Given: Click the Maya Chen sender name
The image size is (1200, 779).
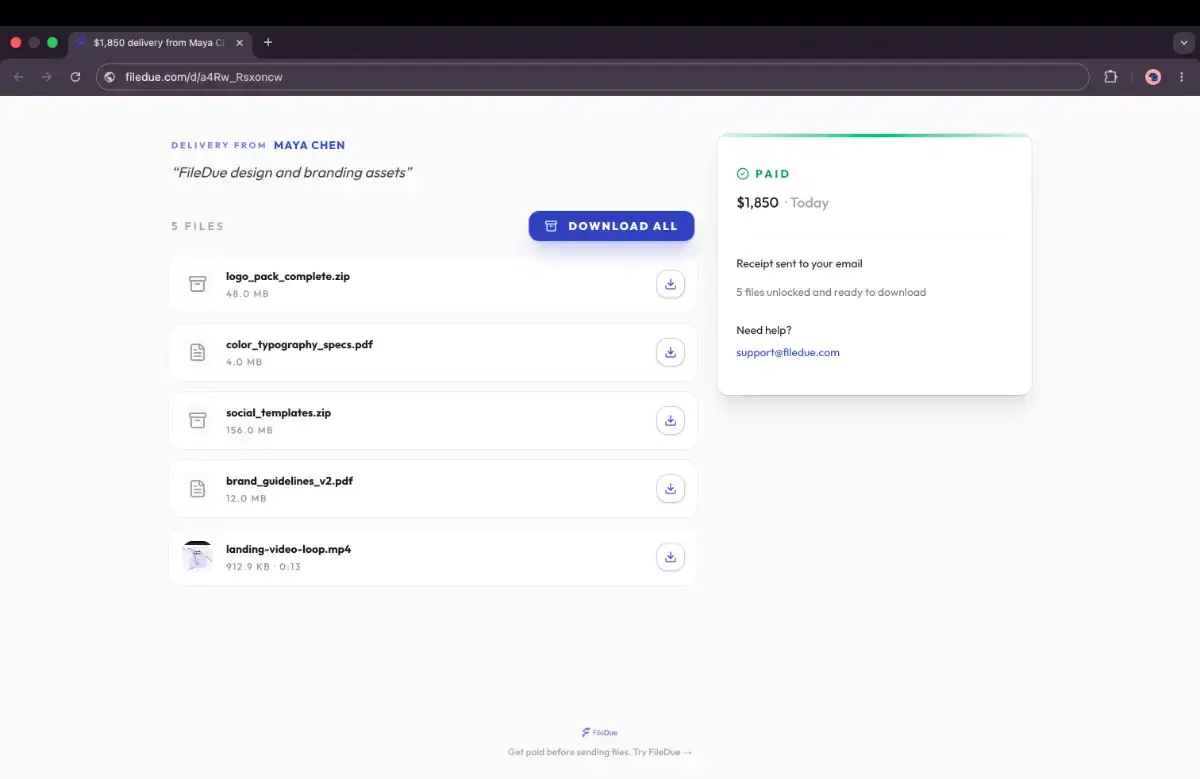Looking at the screenshot, I should 309,145.
